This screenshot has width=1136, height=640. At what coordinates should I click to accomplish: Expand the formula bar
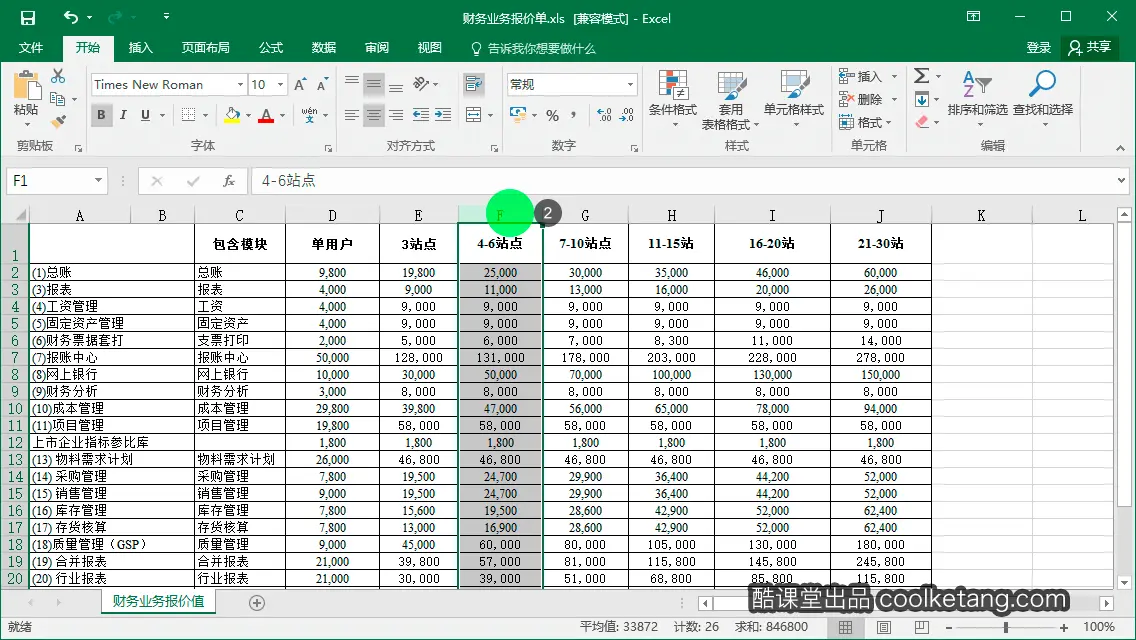[1121, 180]
